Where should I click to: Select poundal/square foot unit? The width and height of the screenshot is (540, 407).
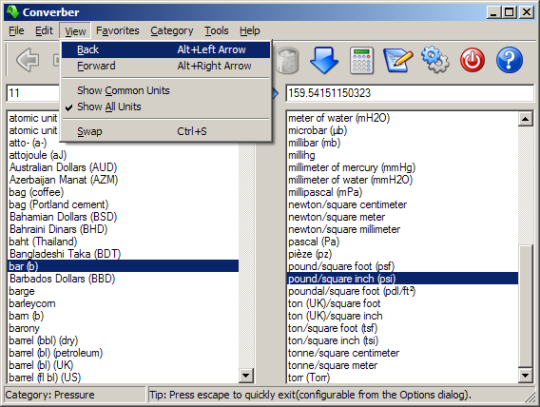403,291
